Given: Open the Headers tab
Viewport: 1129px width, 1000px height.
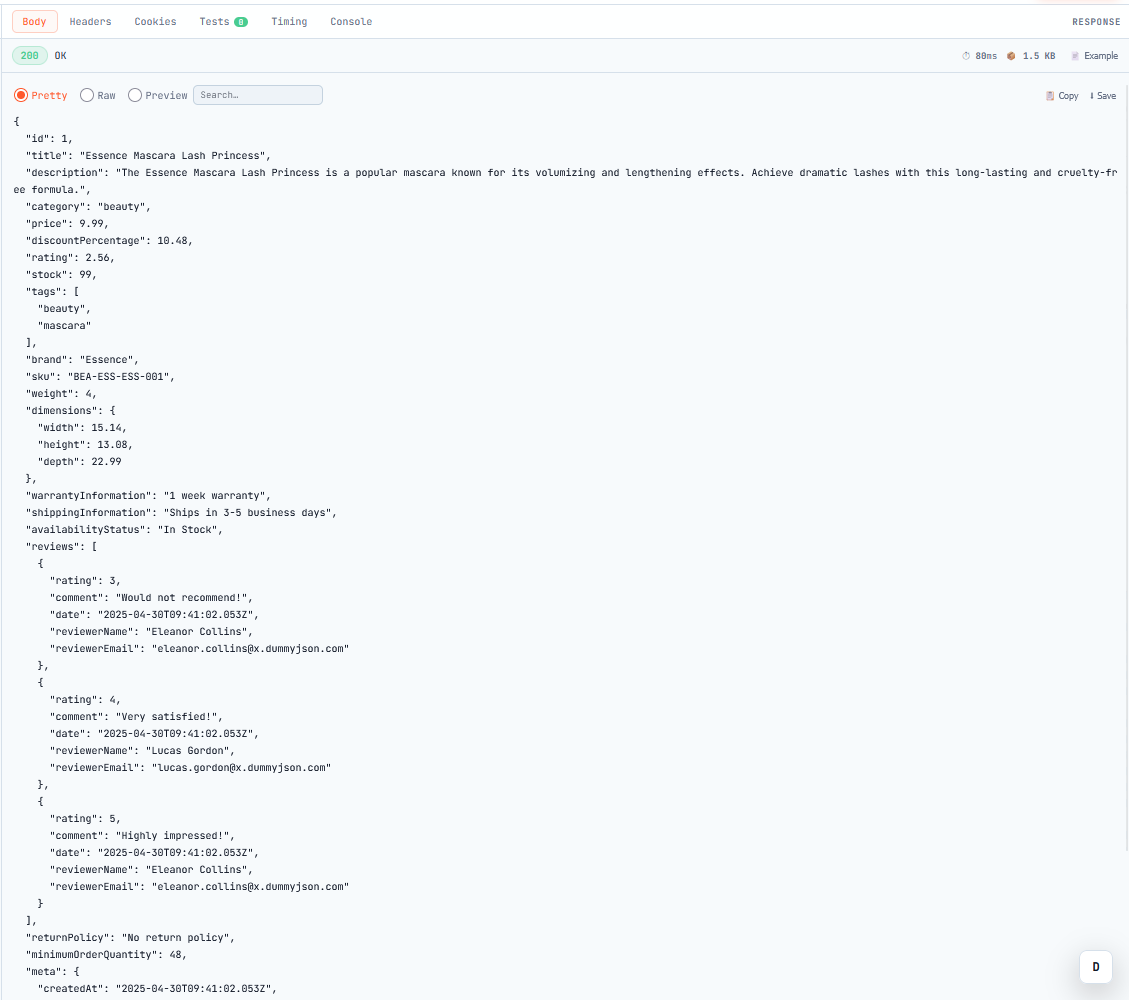Looking at the screenshot, I should [91, 22].
